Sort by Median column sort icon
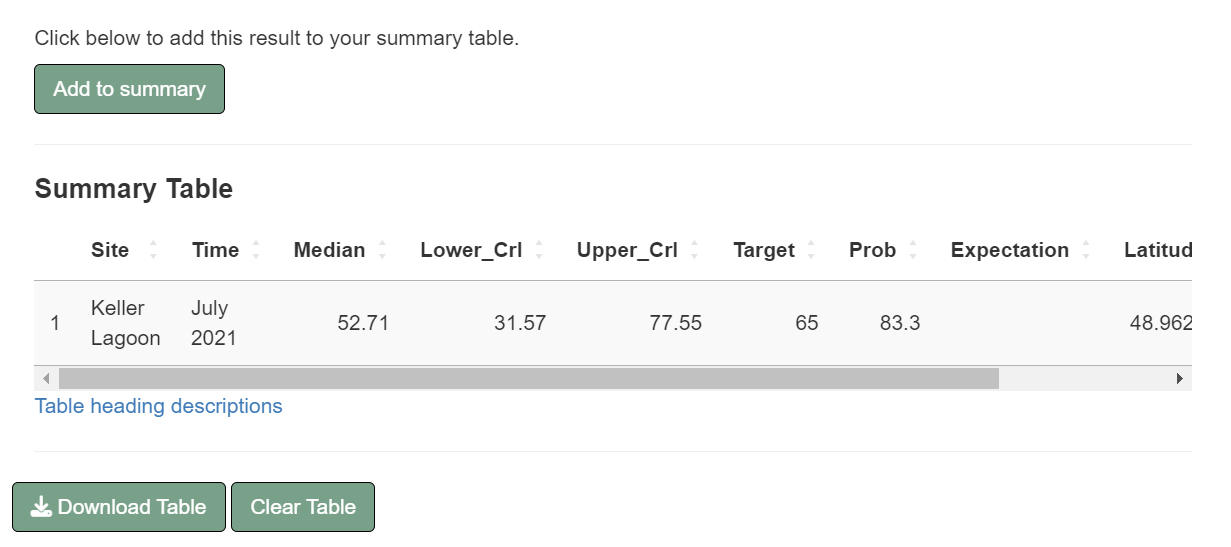Image resolution: width=1231 pixels, height=547 pixels. [x=382, y=250]
